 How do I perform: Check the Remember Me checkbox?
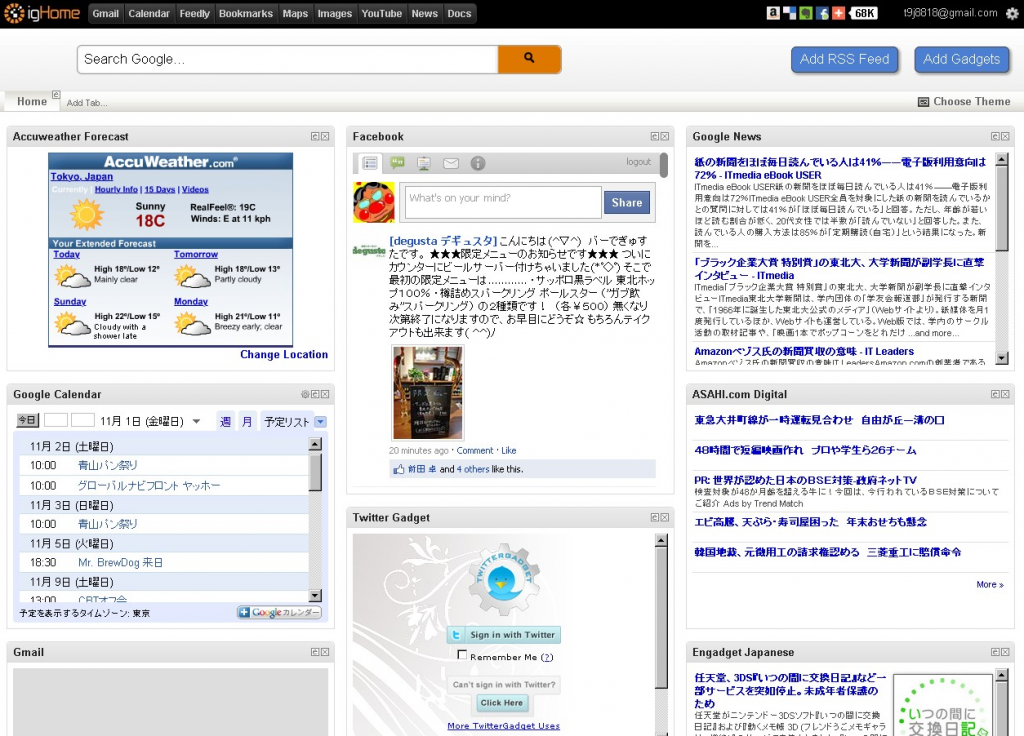point(462,656)
